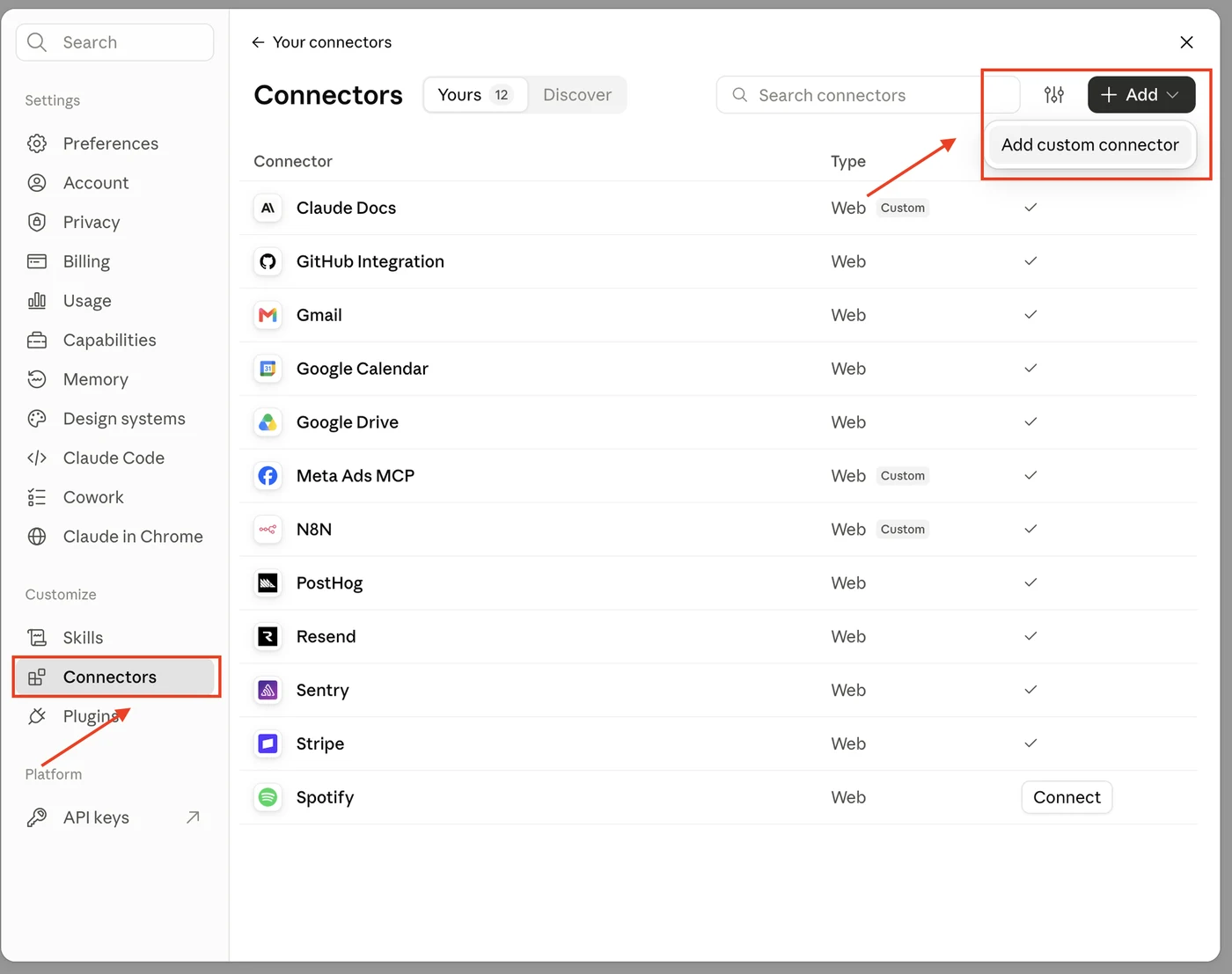Click the Google Drive connector logo
The width and height of the screenshot is (1232, 974).
pos(268,422)
